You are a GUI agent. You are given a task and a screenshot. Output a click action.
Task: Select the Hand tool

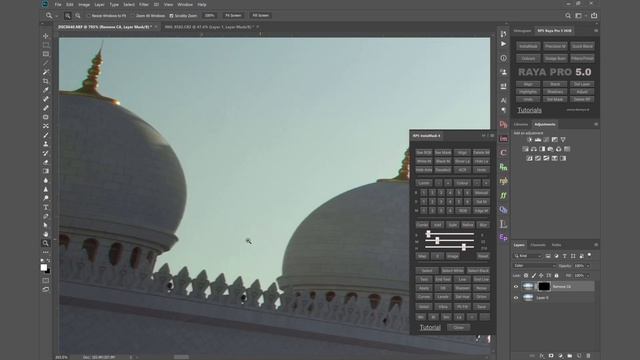46,234
